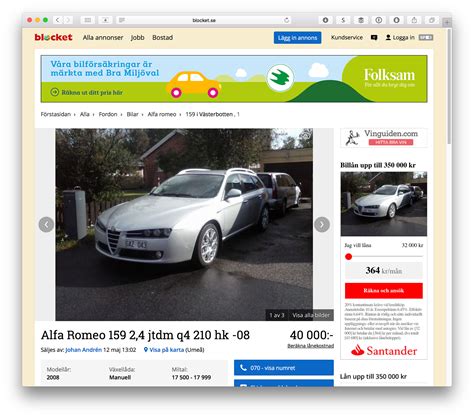Click the Billån upp till 350 000 kr heading

[x=378, y=165]
